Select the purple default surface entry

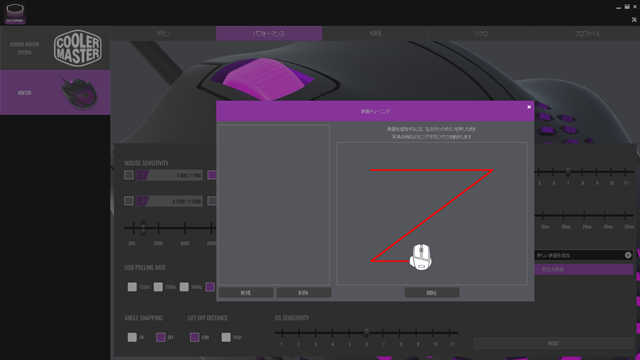(584, 269)
